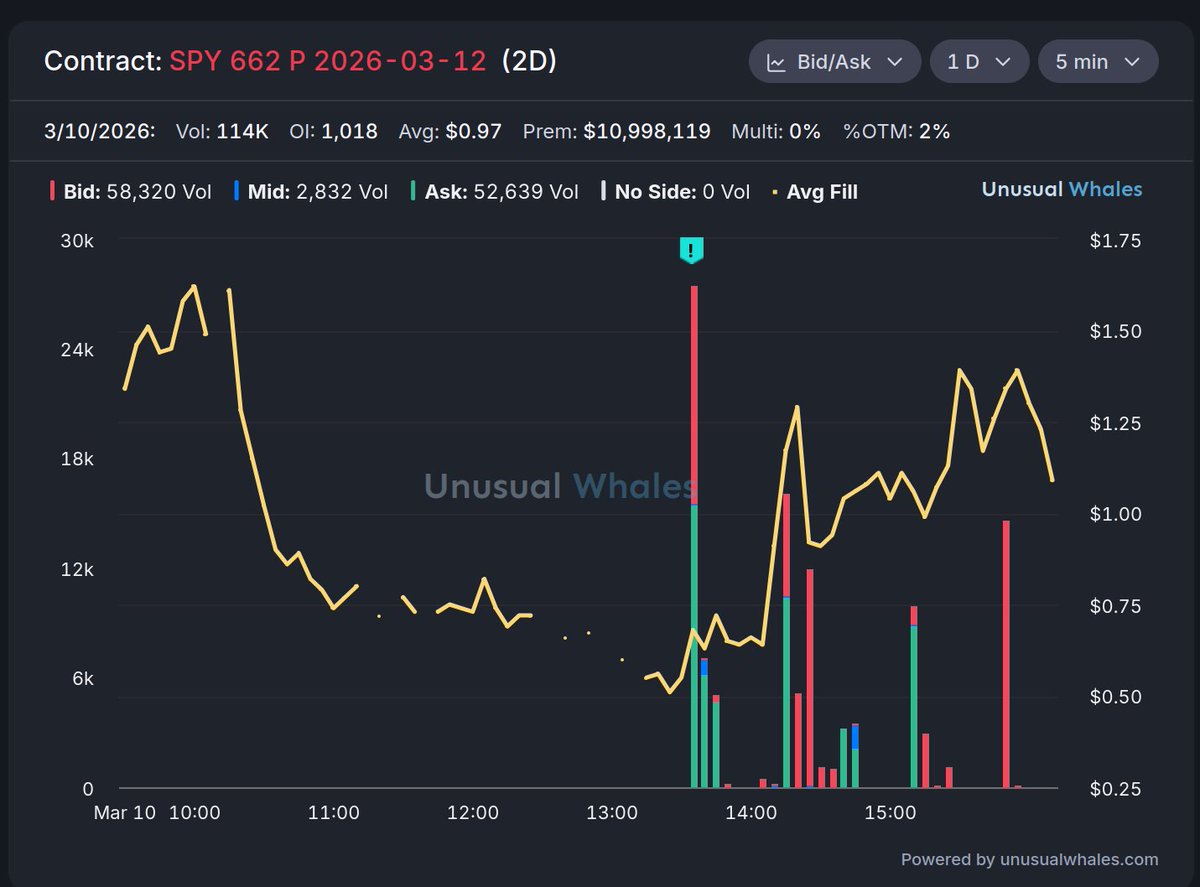The image size is (1200, 887).
Task: Open the 5 min interval dropdown
Action: 1097,61
